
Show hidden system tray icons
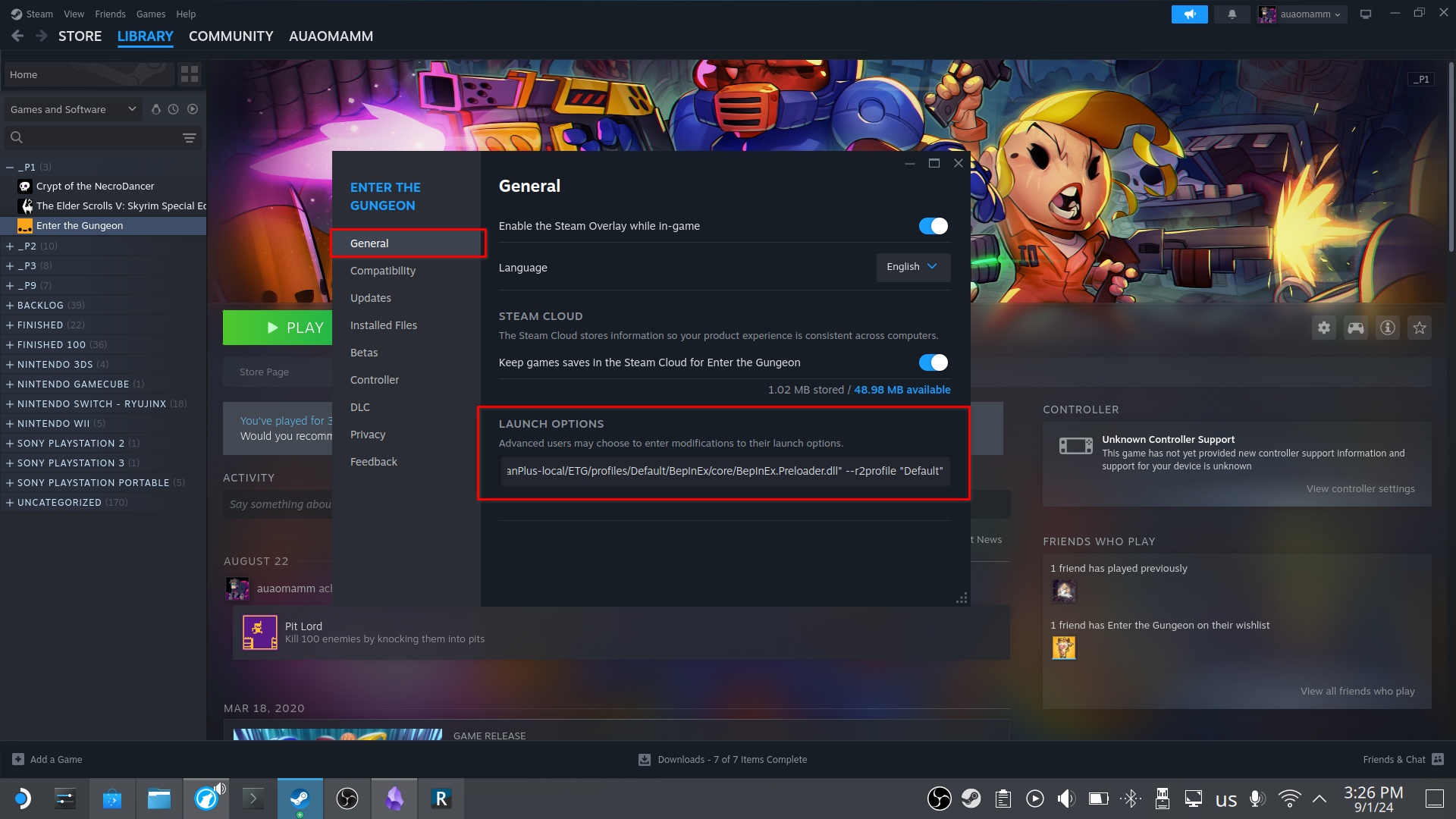coord(1319,799)
